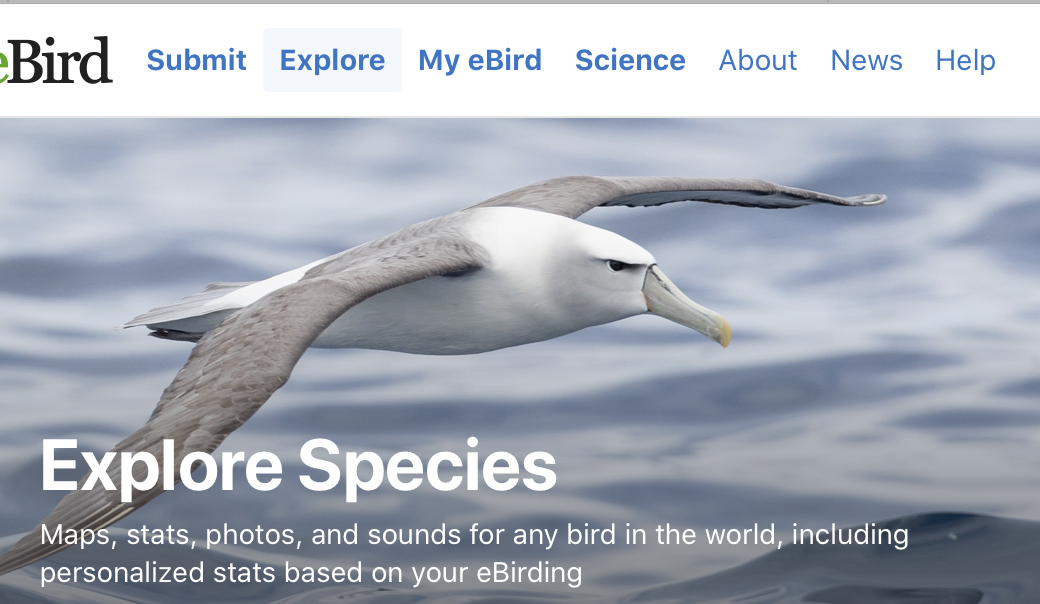Viewport: 1040px width, 604px height.
Task: Click the green "e" in the logo
Action: point(5,62)
